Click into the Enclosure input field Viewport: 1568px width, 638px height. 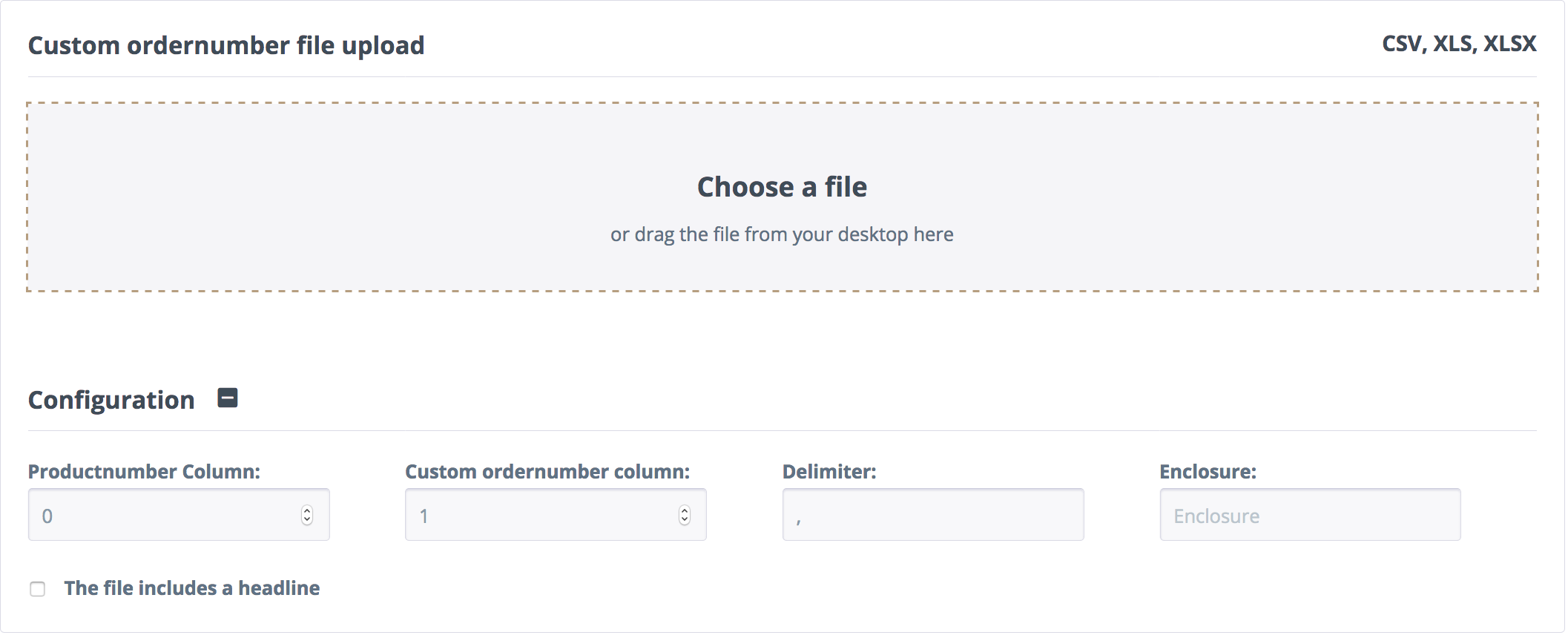(x=1310, y=515)
